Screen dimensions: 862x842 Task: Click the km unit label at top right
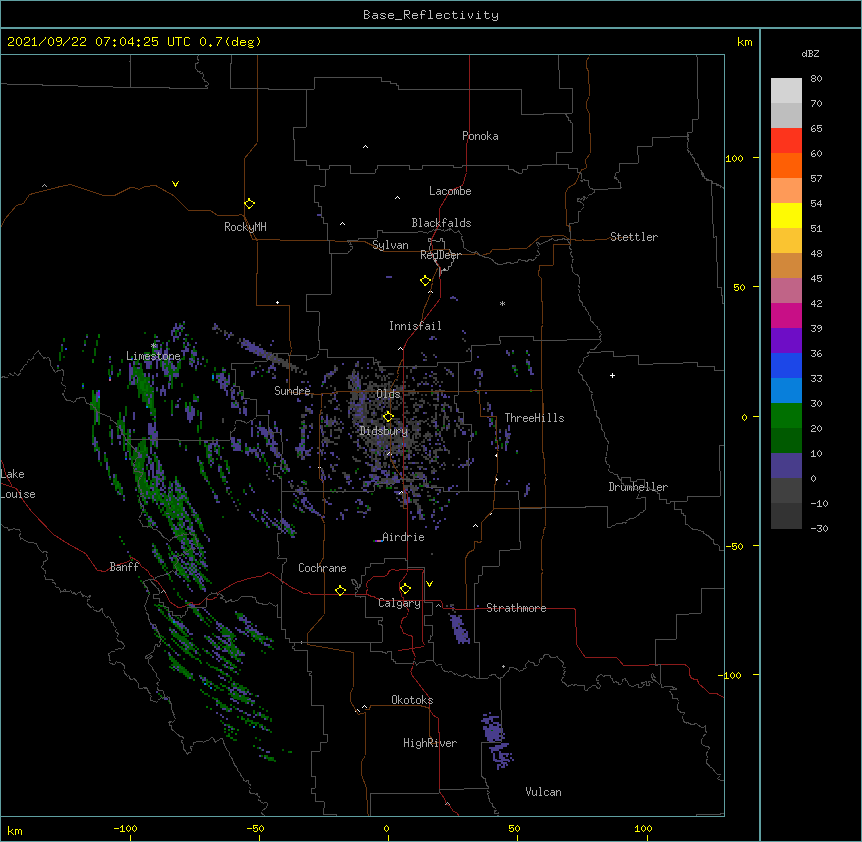(744, 42)
